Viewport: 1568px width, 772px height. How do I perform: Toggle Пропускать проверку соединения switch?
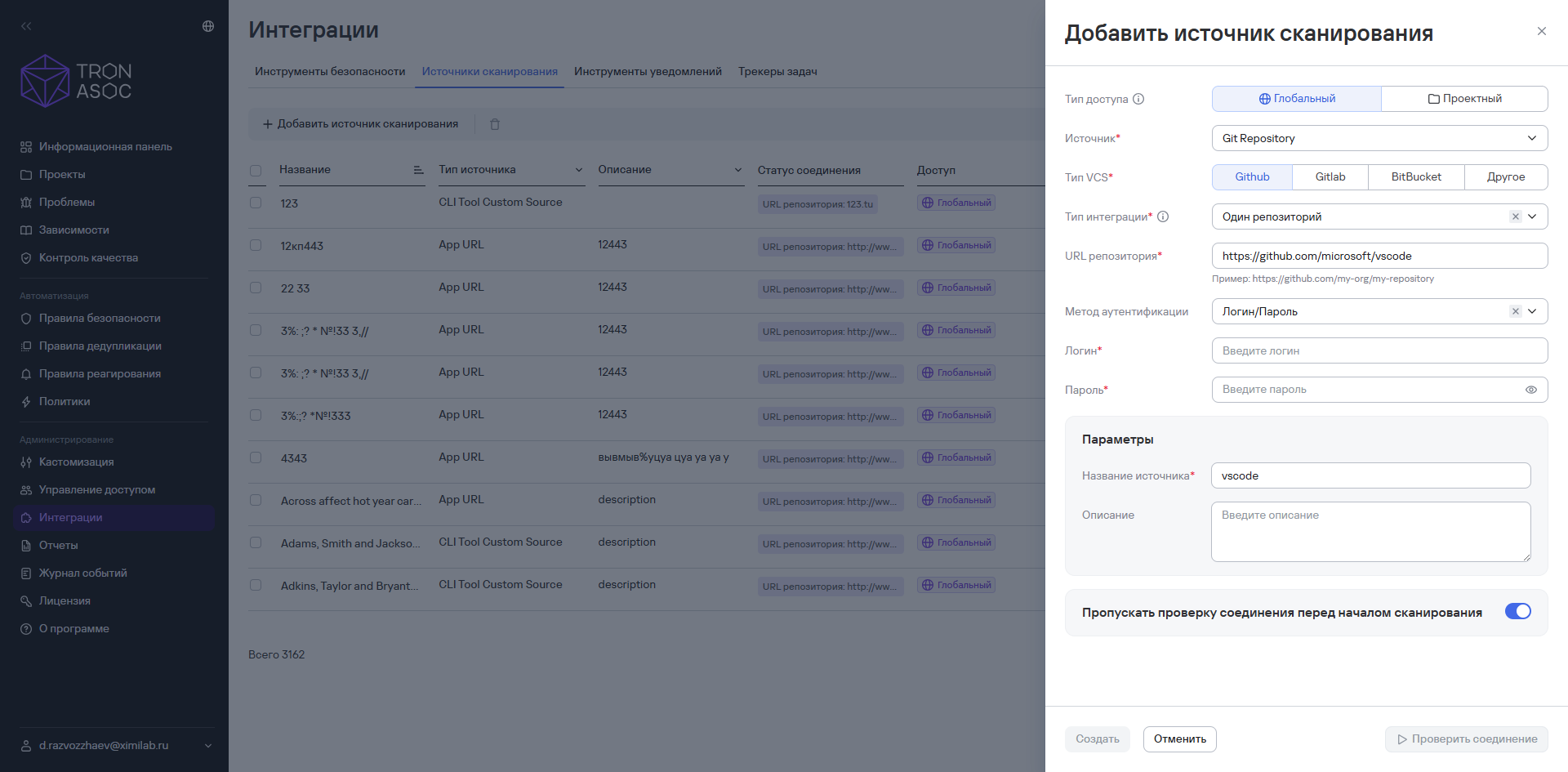1518,611
